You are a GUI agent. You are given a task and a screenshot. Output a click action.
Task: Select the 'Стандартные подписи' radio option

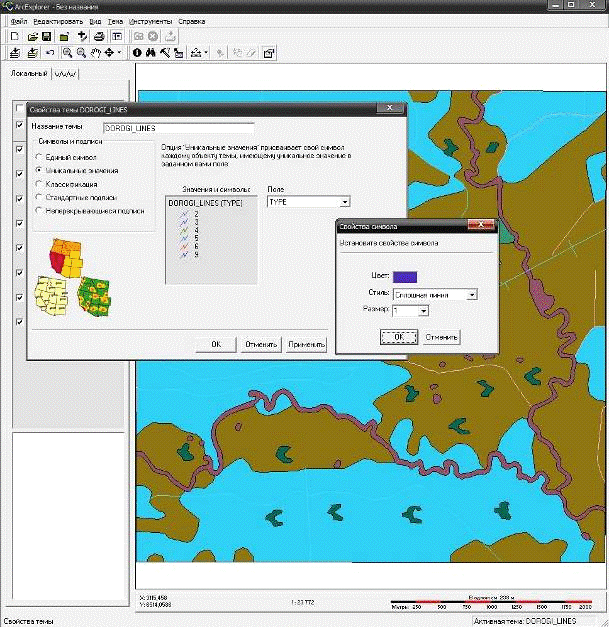pyautogui.click(x=39, y=198)
